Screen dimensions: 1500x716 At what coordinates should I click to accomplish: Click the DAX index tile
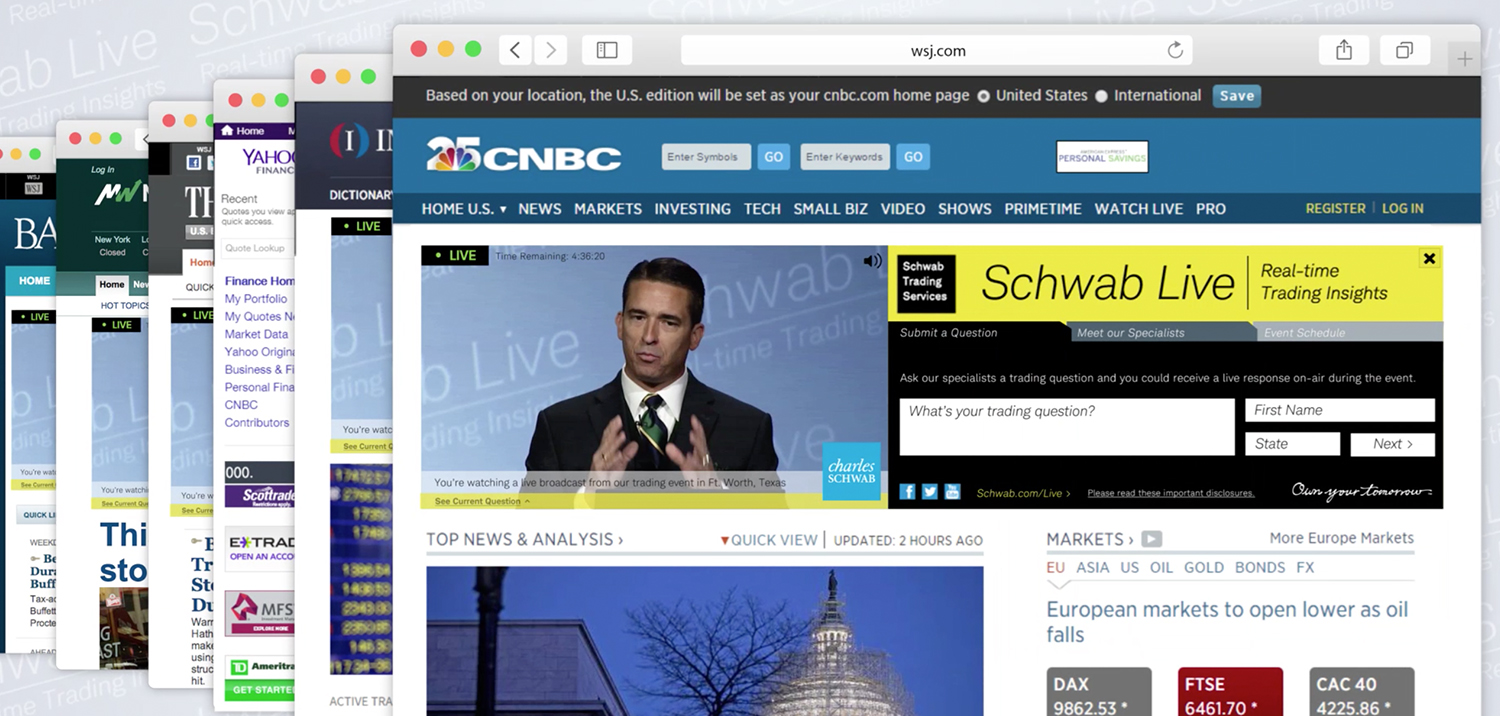point(1099,692)
